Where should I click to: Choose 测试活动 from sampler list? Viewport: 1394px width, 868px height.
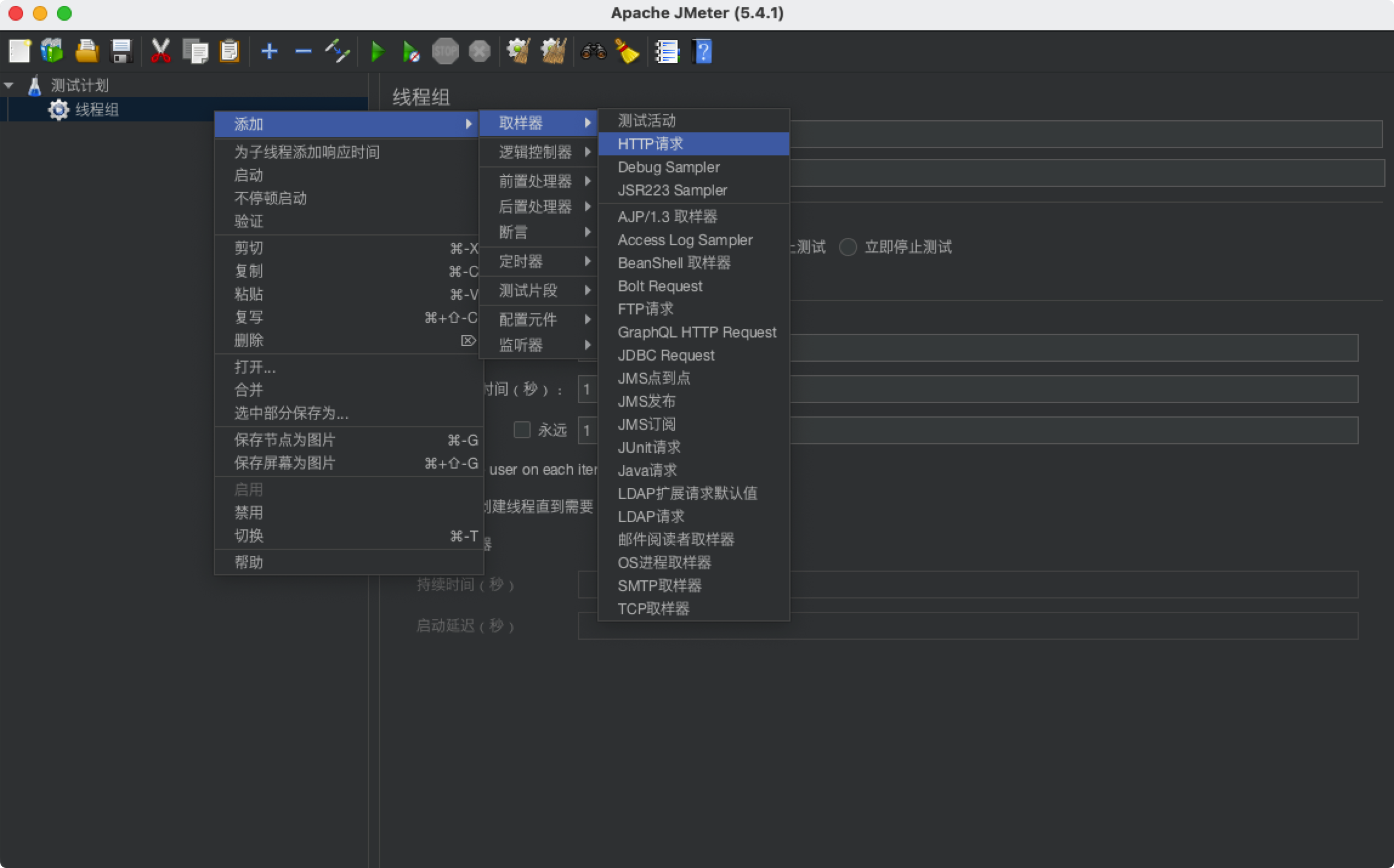693,121
